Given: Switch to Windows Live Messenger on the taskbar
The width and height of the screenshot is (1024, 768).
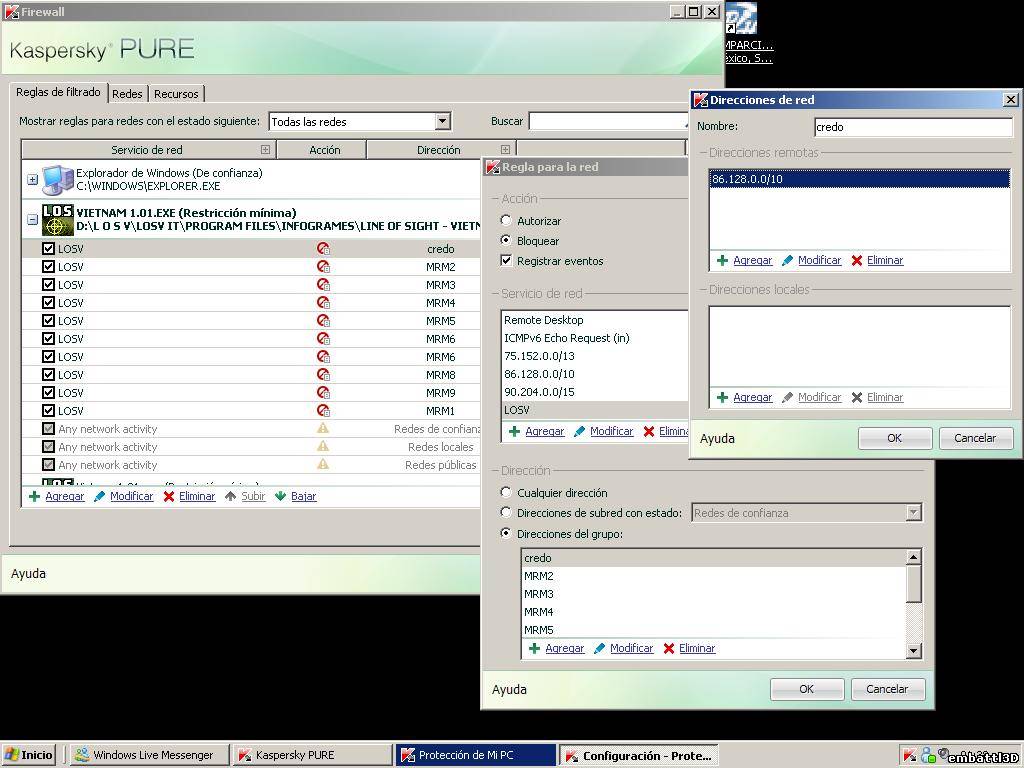Looking at the screenshot, I should point(150,755).
